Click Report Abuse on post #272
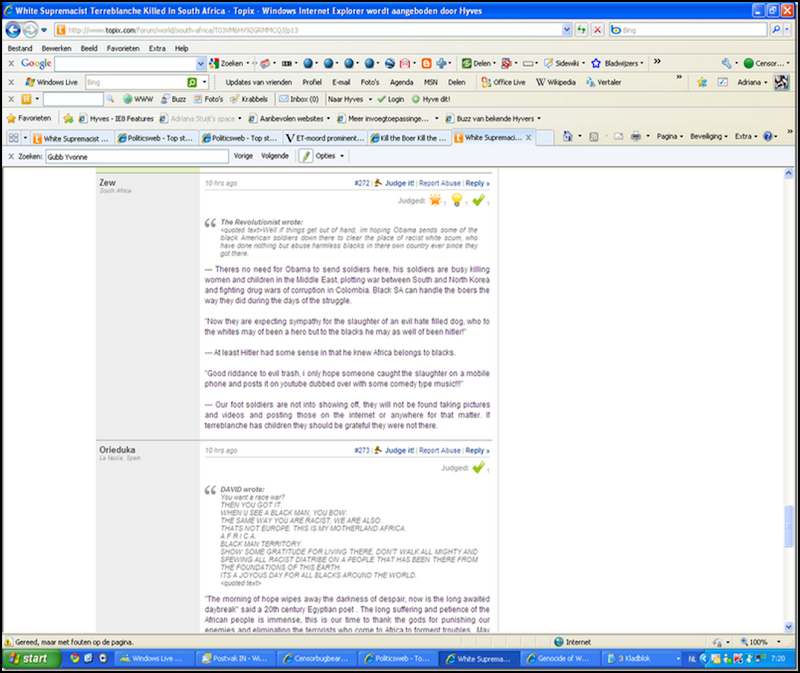Image resolution: width=800 pixels, height=673 pixels. 439,183
